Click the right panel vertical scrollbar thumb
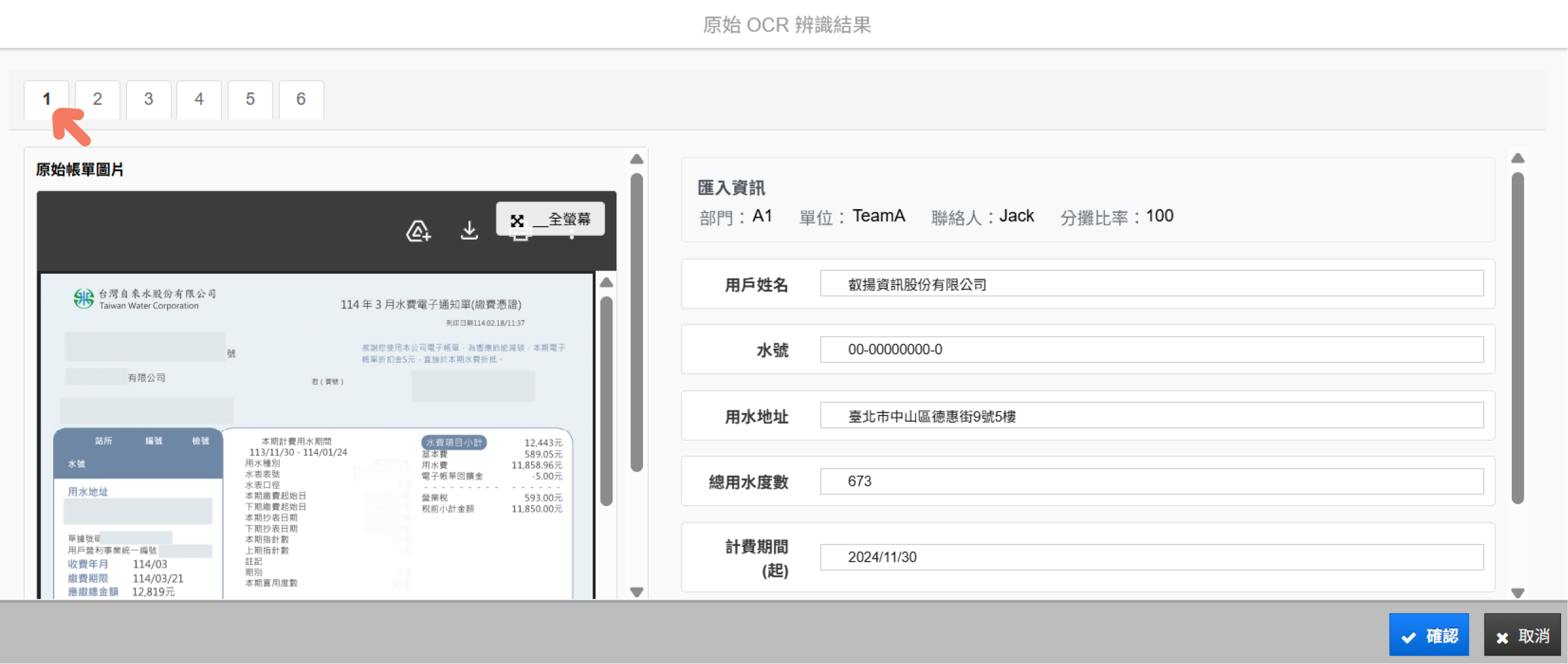This screenshot has width=1568, height=664. click(x=1517, y=338)
